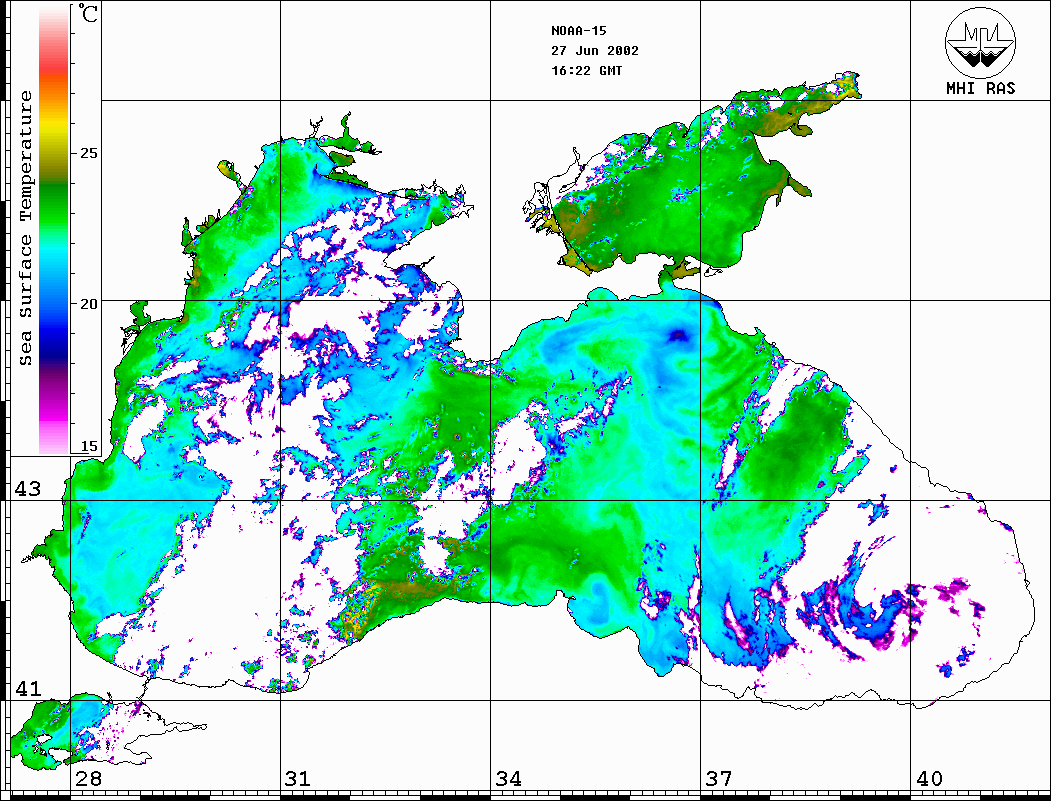Click the '27 Jun 2002' date text
This screenshot has width=1051, height=801.
point(595,51)
